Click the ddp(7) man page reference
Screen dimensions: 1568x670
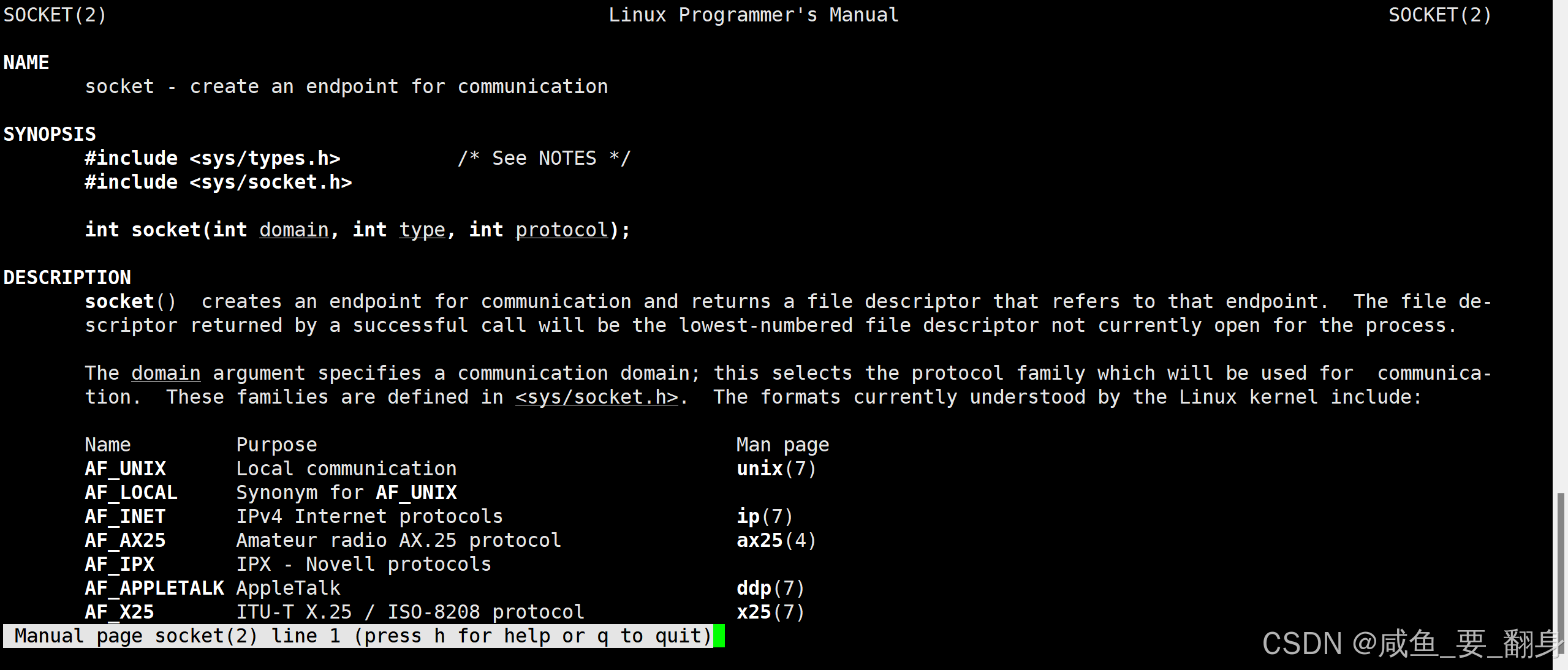pyautogui.click(x=770, y=589)
